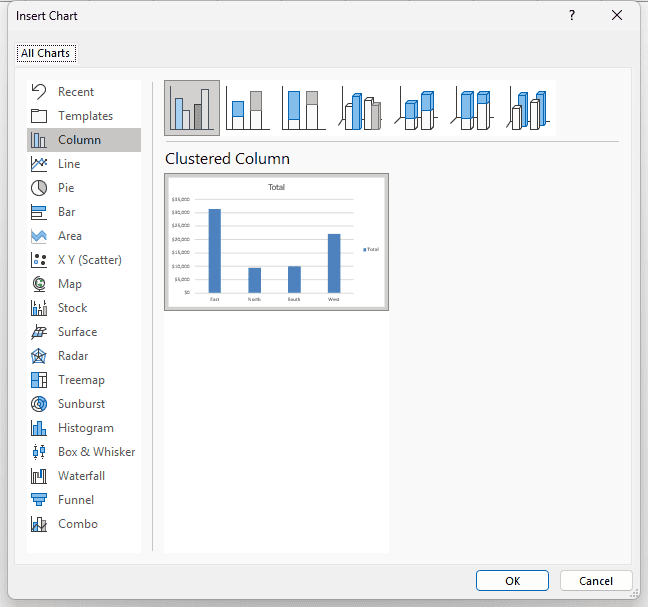Choose the Area chart category

tap(84, 236)
